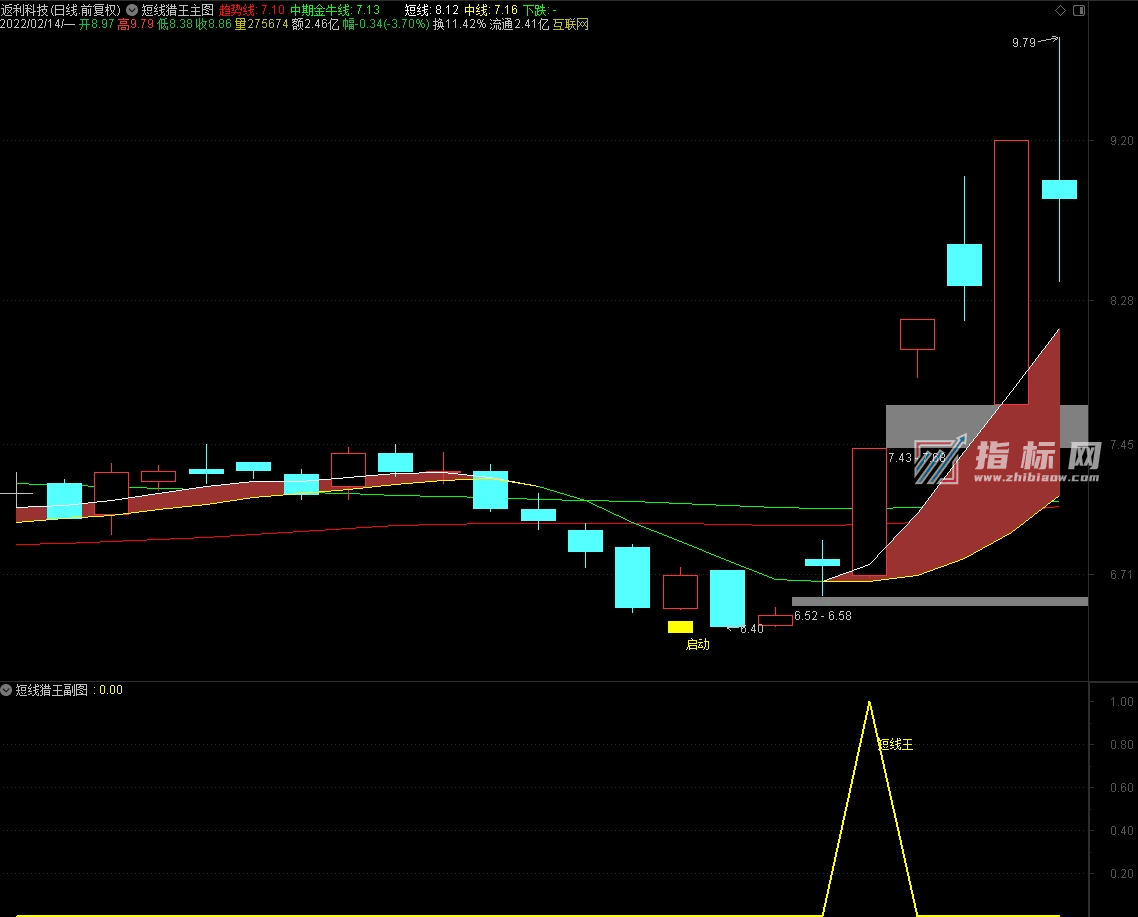The image size is (1138, 917).
Task: Select the stock title 返利科技(日线.前复权)
Action: (x=61, y=10)
